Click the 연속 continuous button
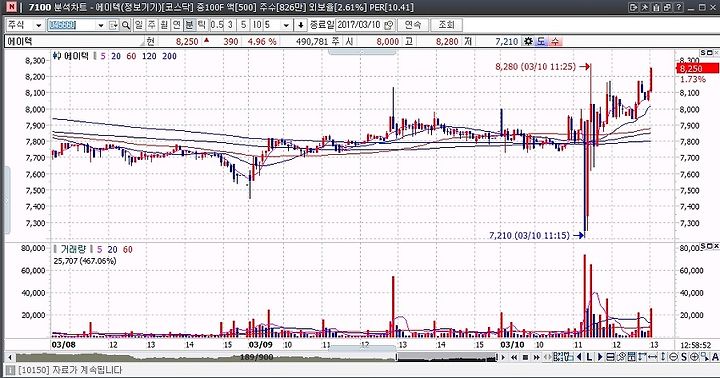Viewport: 720px width, 378px height. click(x=412, y=25)
